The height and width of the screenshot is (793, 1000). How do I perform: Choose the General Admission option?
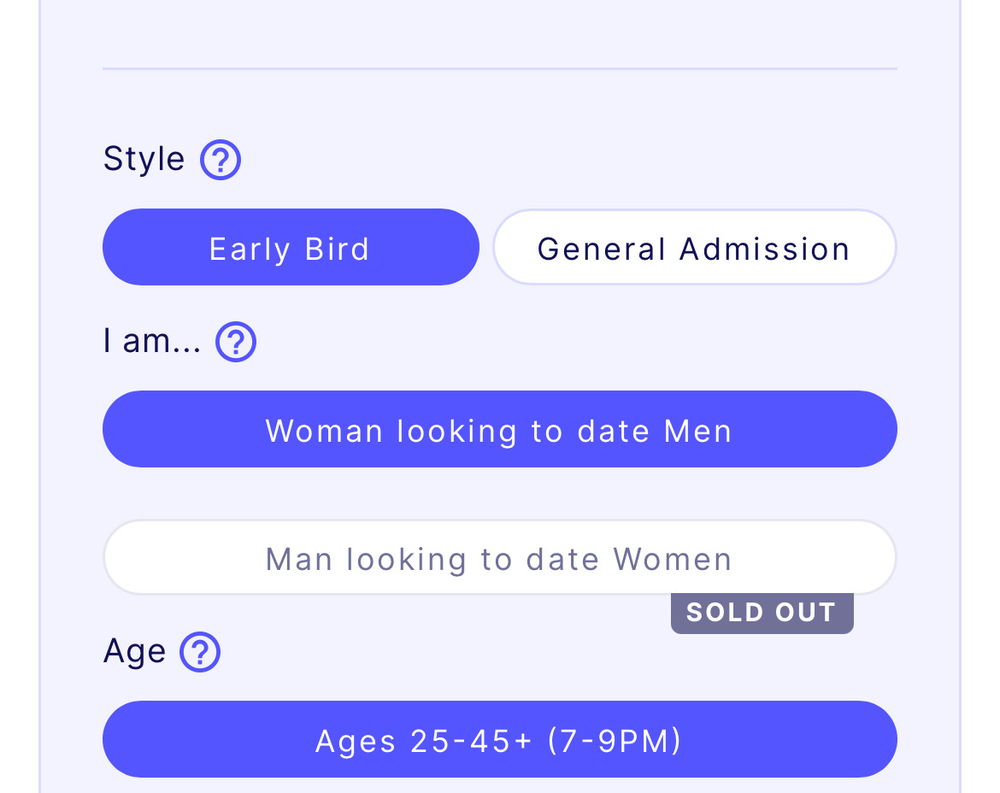click(695, 247)
